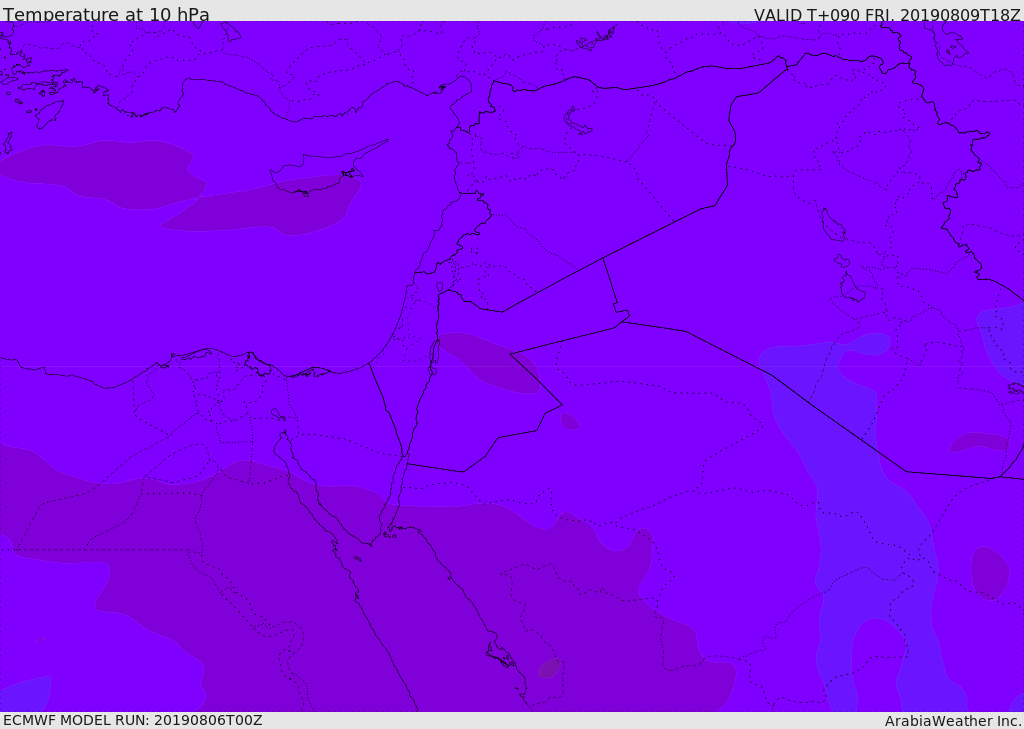Click the 'Temperature at 10 hPa' title
The image size is (1024, 729).
pyautogui.click(x=106, y=14)
